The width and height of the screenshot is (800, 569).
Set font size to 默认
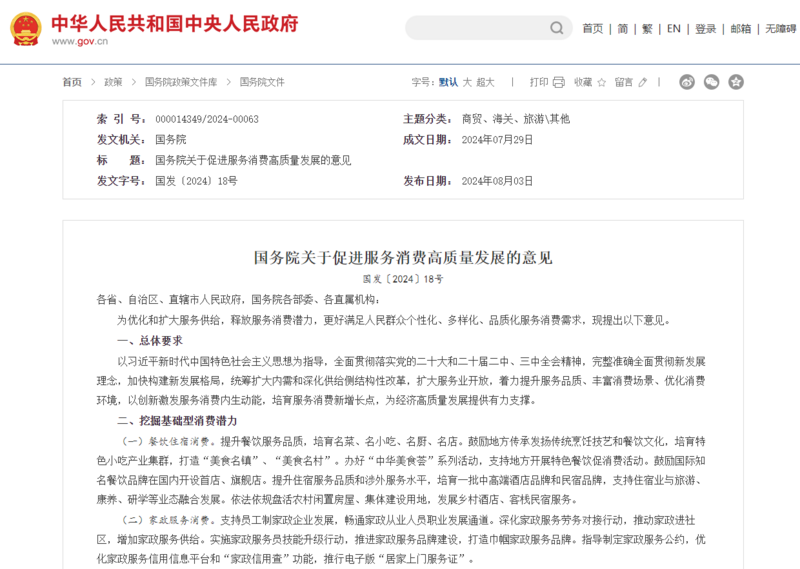pos(448,82)
